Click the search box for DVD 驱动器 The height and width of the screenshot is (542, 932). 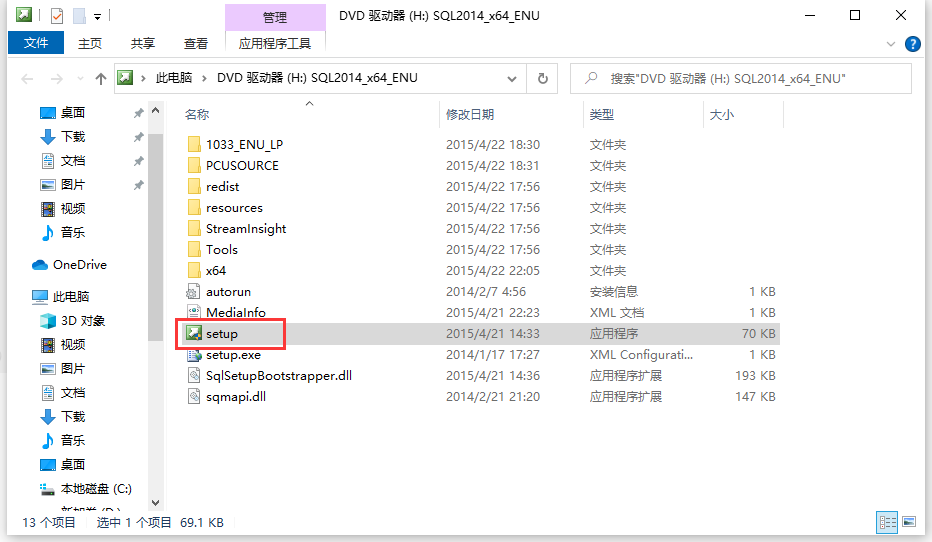pos(741,78)
